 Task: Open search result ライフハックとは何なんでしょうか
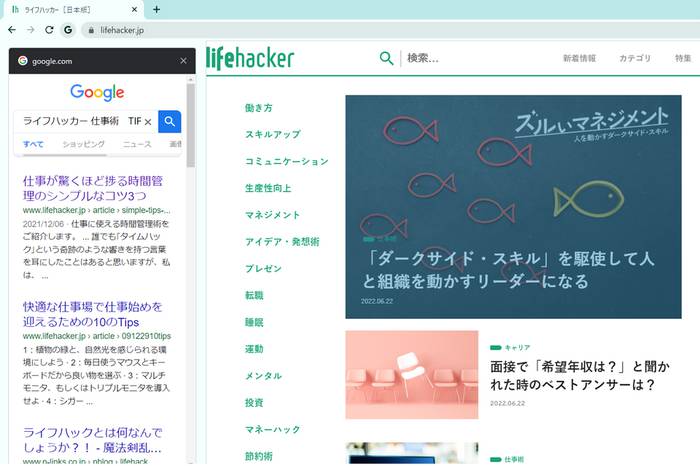[92, 440]
